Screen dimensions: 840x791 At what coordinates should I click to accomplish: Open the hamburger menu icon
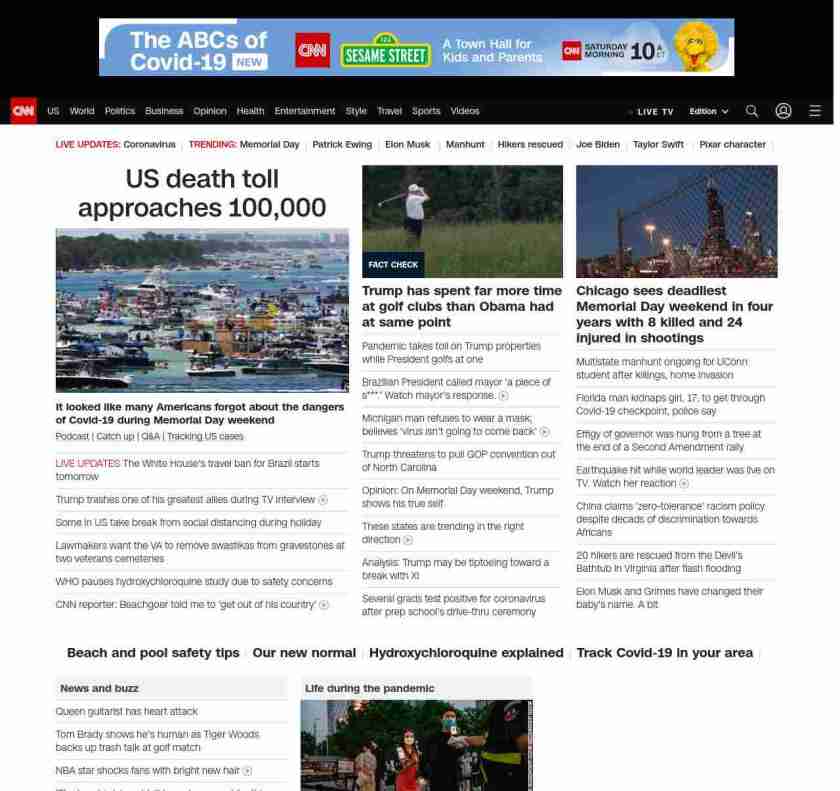click(x=815, y=111)
